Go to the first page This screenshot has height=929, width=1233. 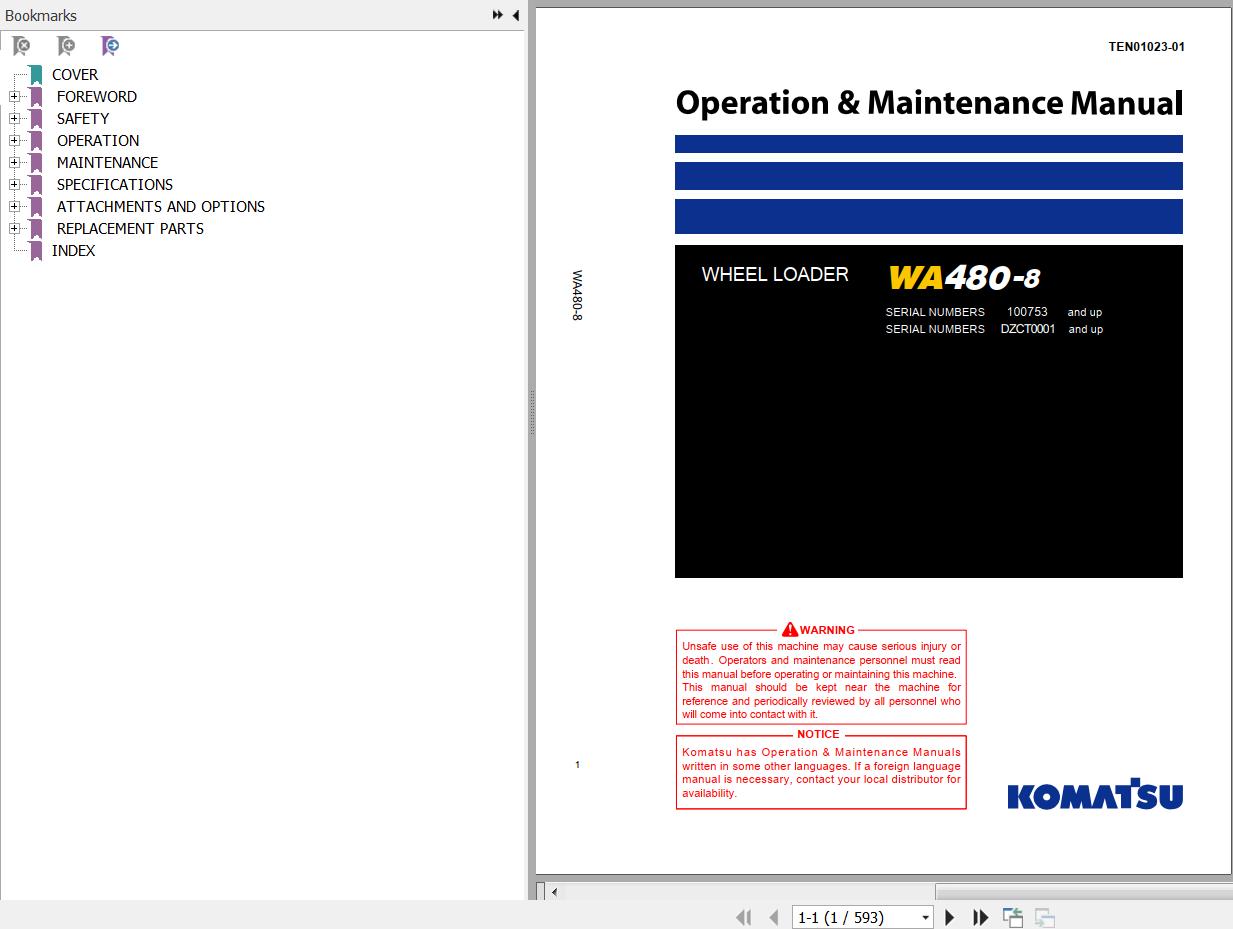pos(743,917)
